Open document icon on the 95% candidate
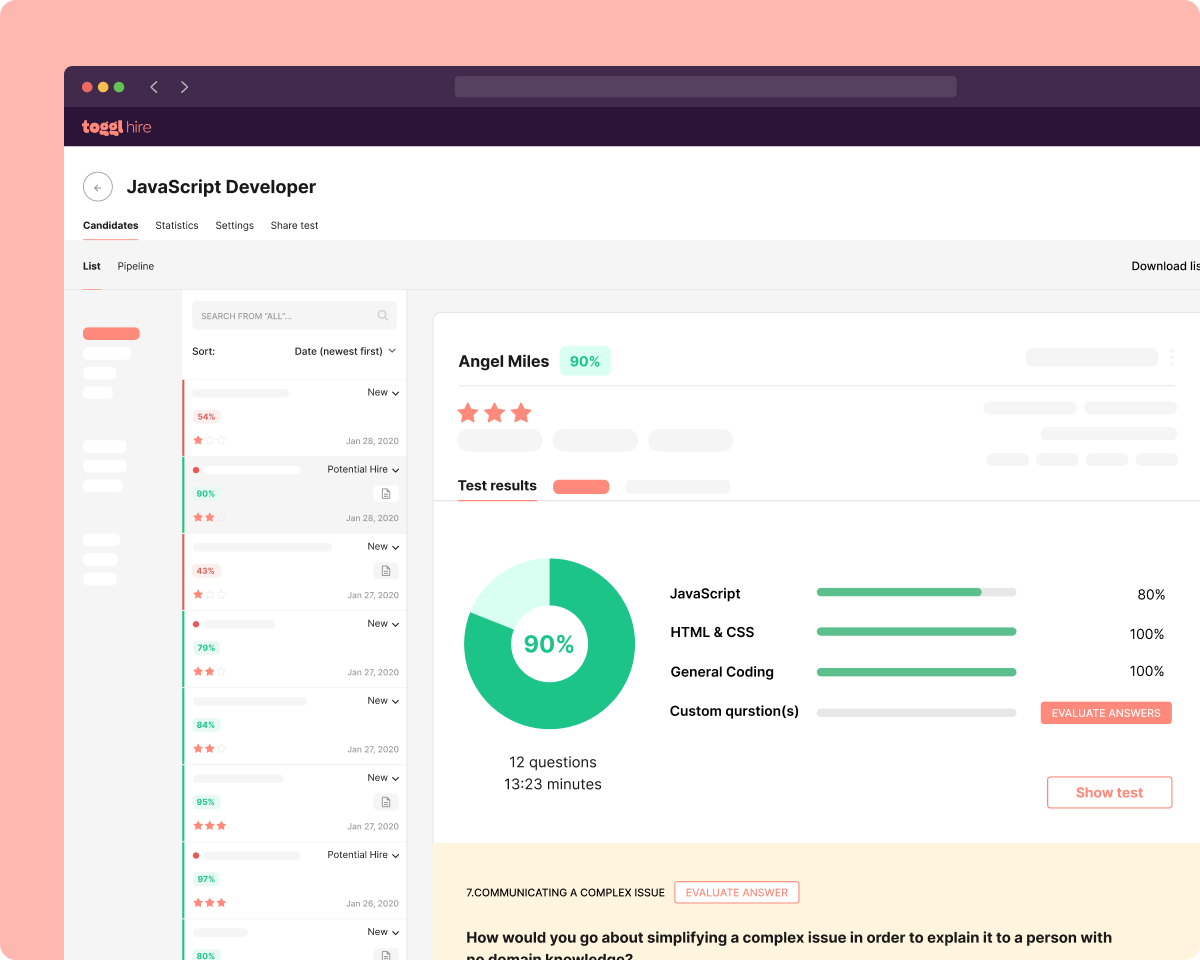Screen dimensions: 1200x960 386,802
